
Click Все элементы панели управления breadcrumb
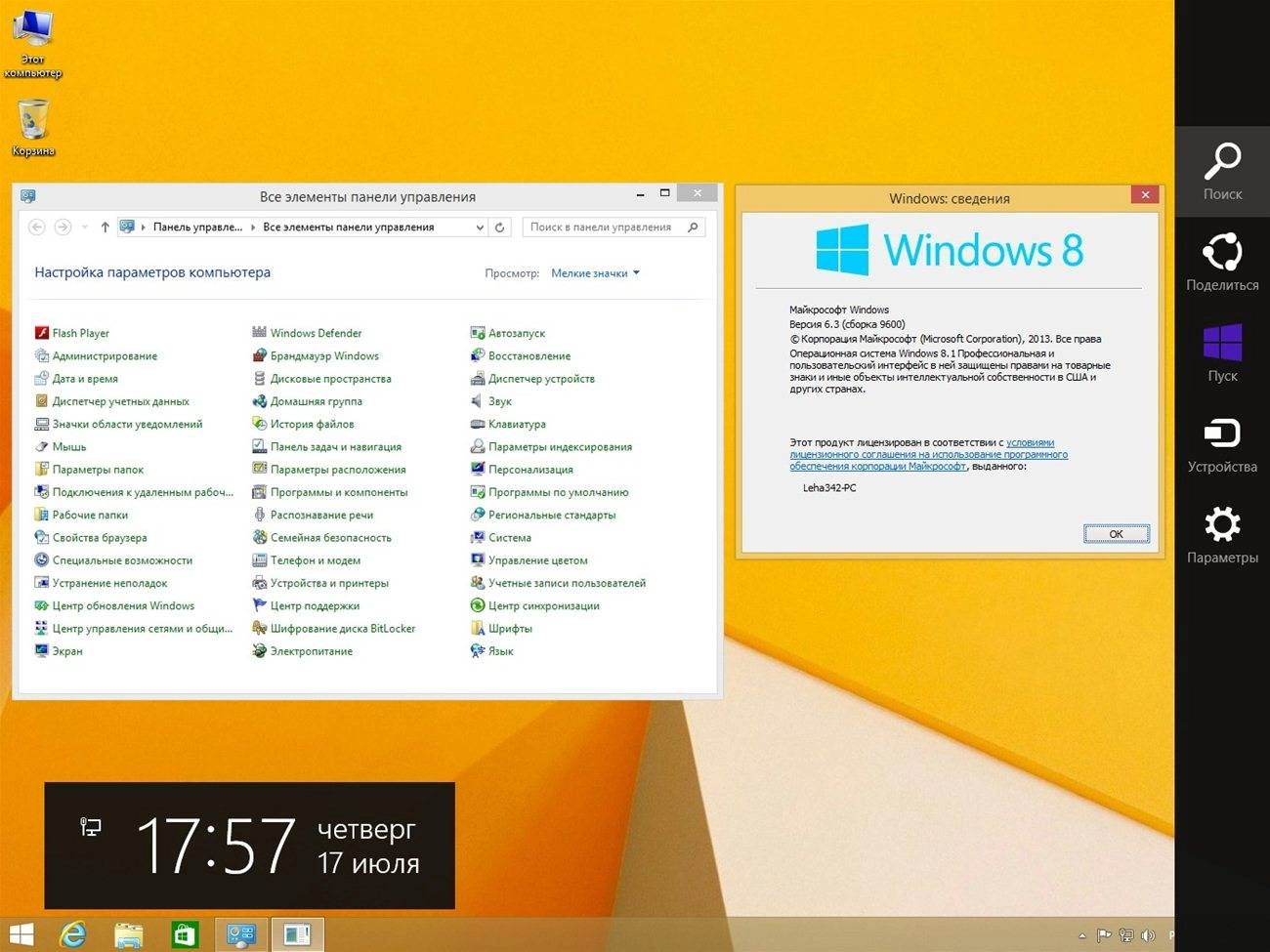pos(349,227)
